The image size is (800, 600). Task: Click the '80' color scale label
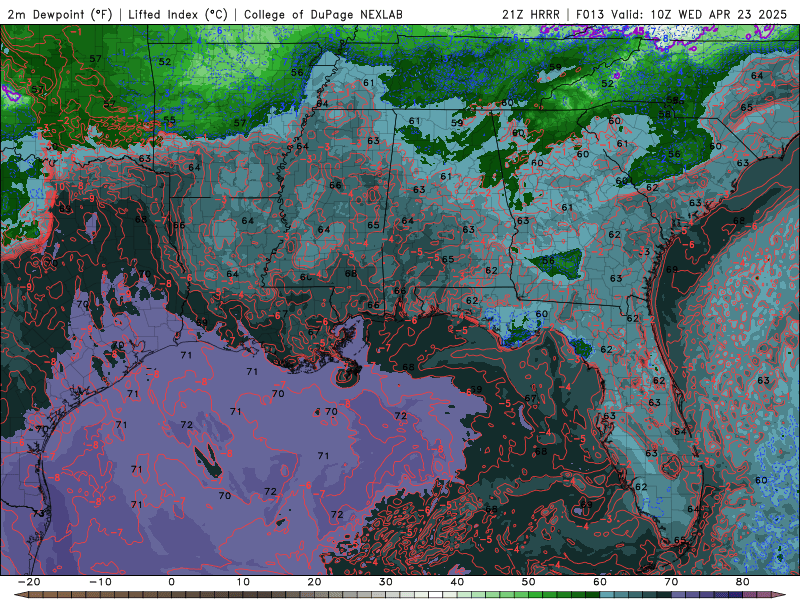(x=743, y=582)
